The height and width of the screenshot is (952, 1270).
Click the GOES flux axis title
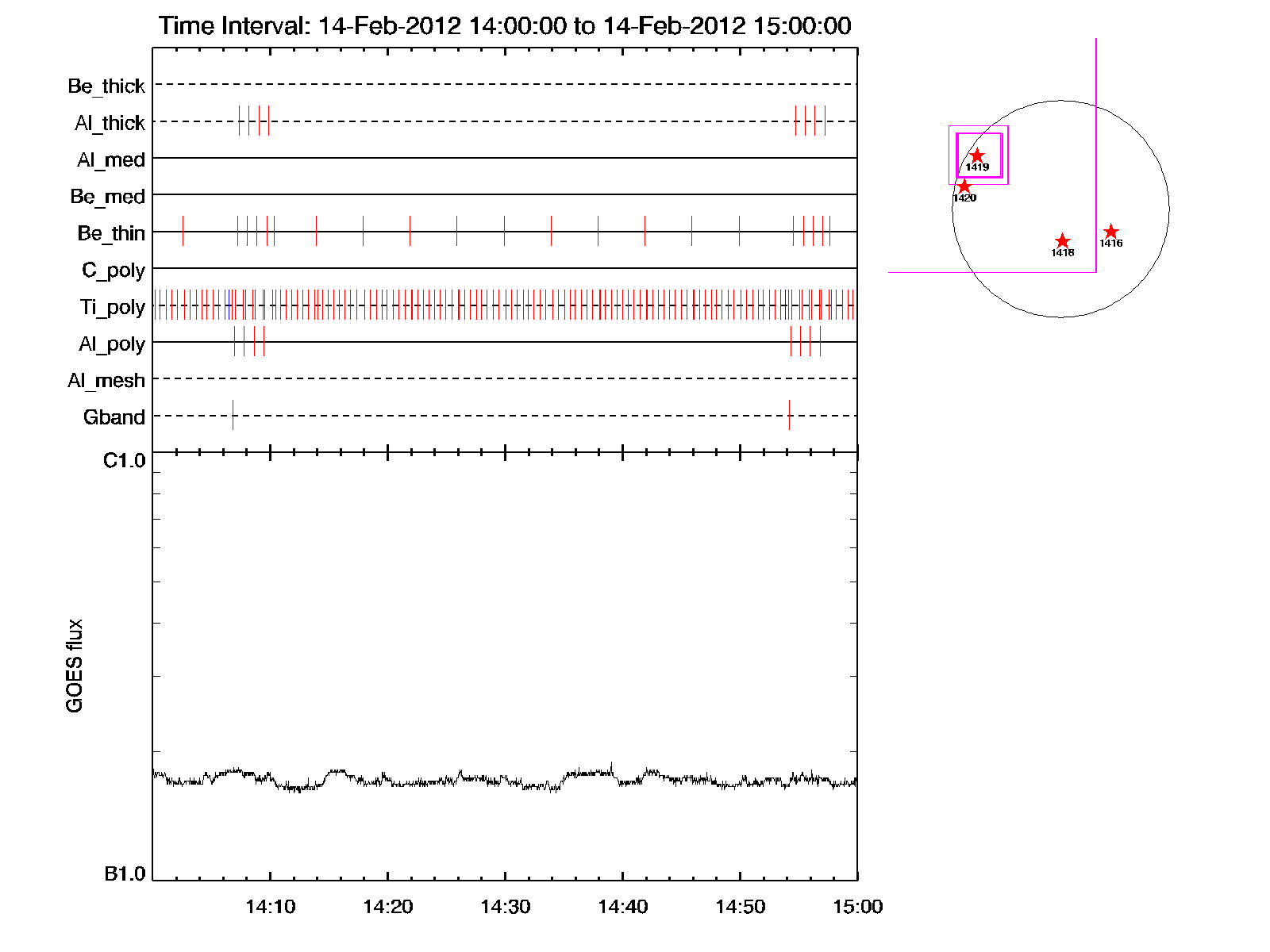(75, 666)
